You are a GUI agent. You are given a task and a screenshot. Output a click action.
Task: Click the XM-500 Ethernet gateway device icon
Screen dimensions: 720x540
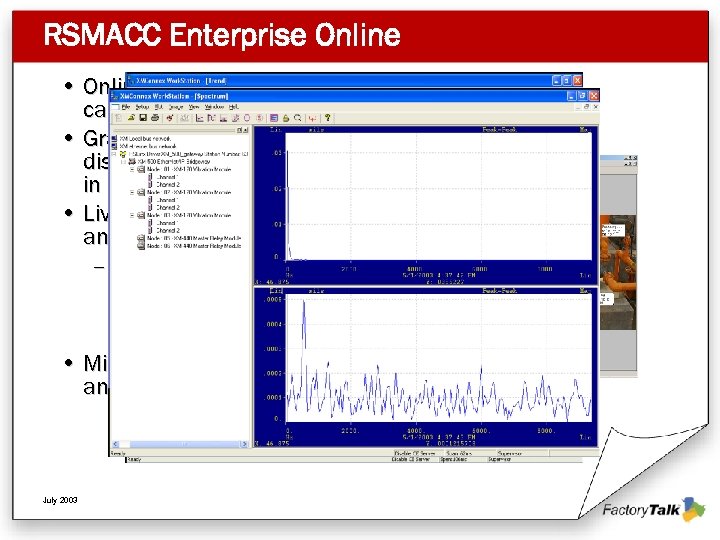tap(132, 162)
